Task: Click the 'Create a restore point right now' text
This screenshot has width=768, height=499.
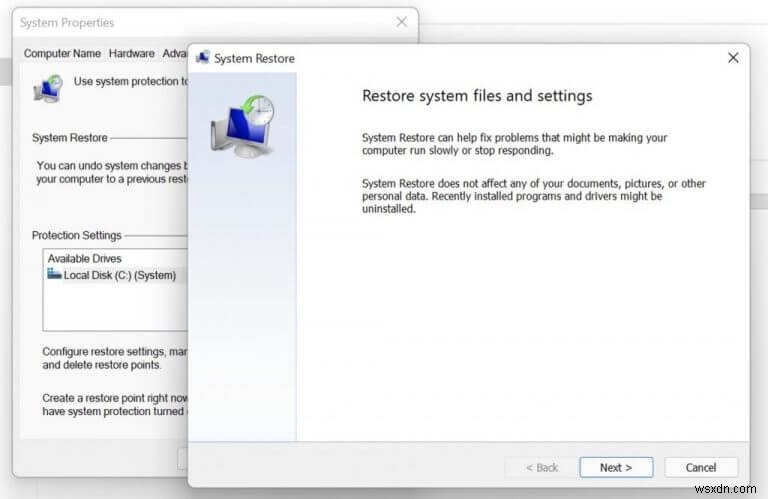Action: (115, 404)
